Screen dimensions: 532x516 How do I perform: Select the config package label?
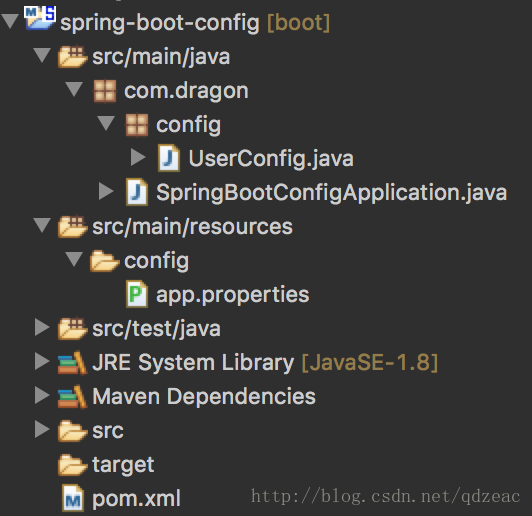[x=189, y=126]
